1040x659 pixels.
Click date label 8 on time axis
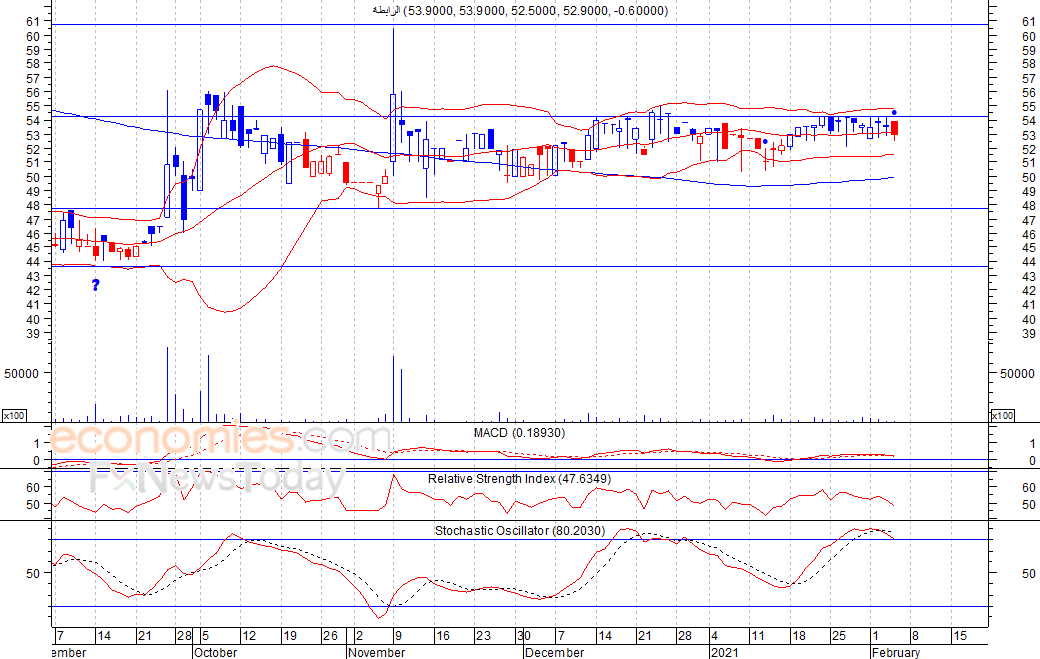tap(915, 636)
